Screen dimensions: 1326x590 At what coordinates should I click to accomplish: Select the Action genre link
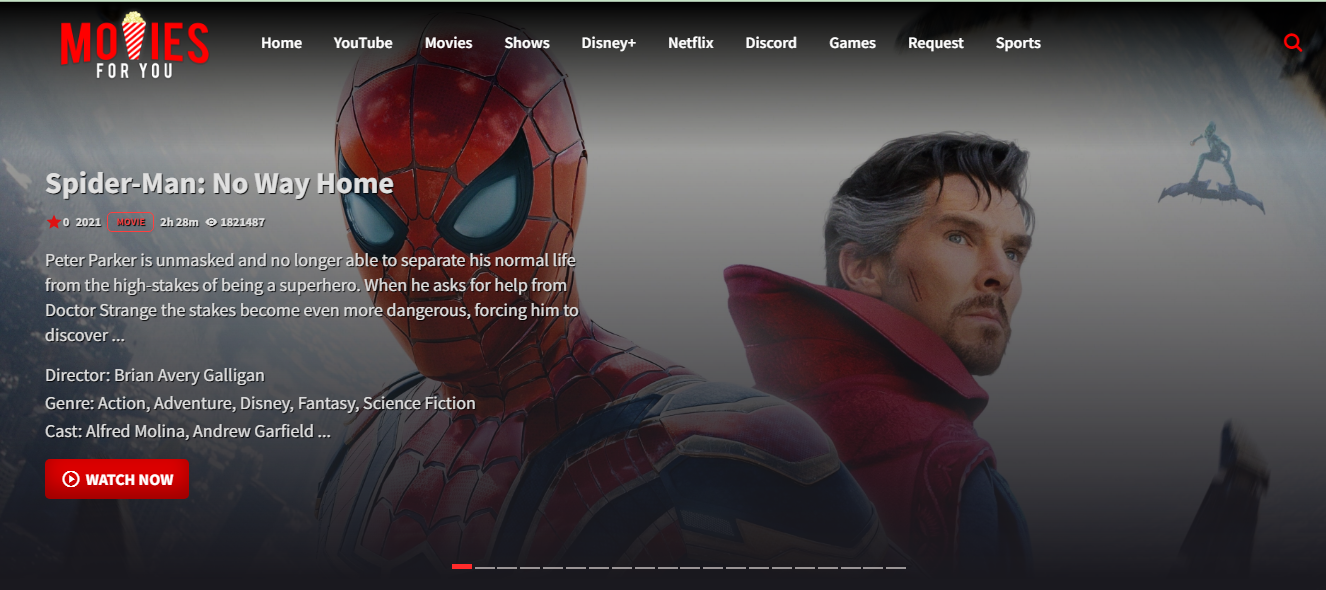click(123, 403)
